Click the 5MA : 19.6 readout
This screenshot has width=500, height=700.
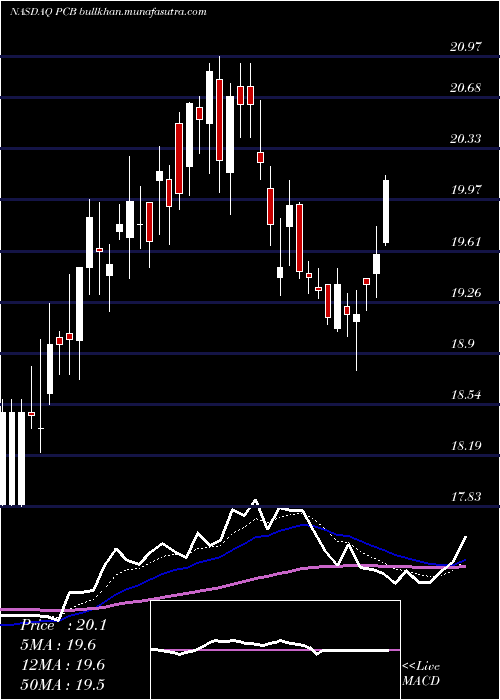58,645
